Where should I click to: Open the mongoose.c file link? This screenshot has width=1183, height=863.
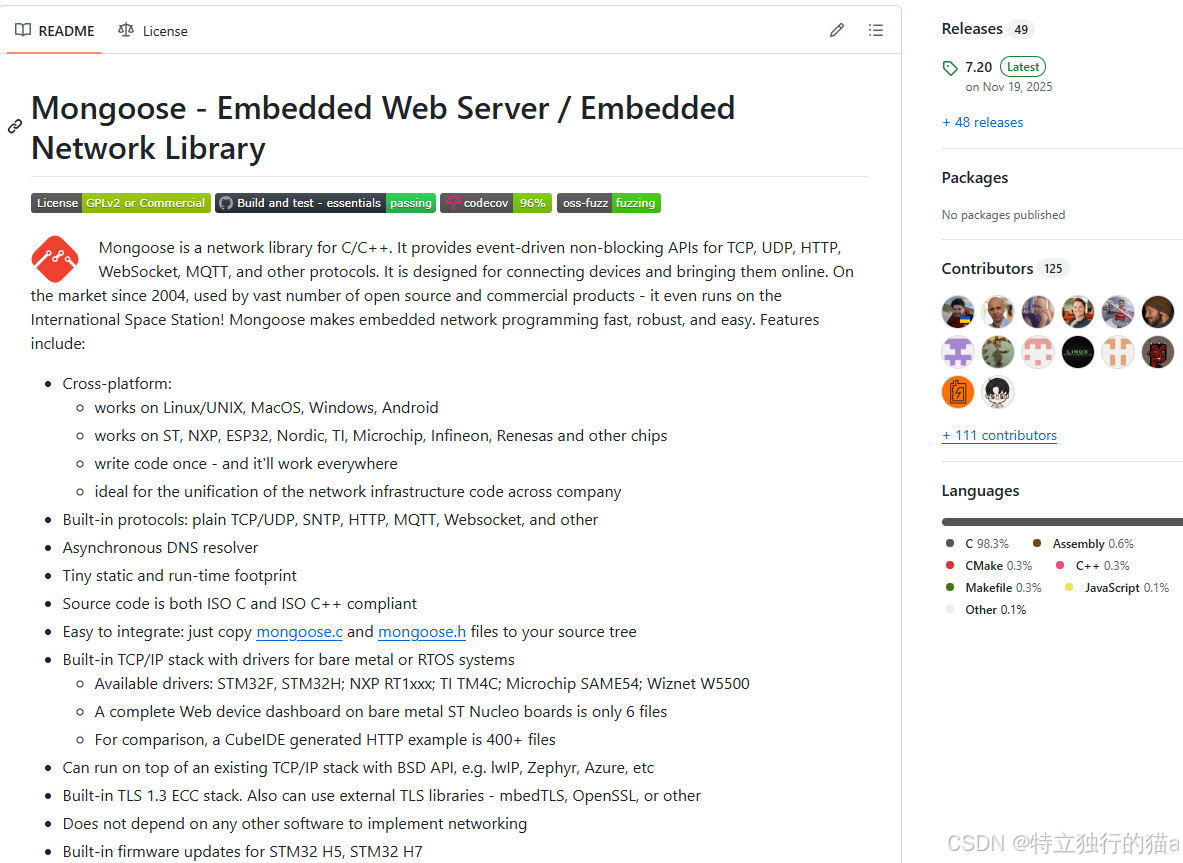click(300, 631)
